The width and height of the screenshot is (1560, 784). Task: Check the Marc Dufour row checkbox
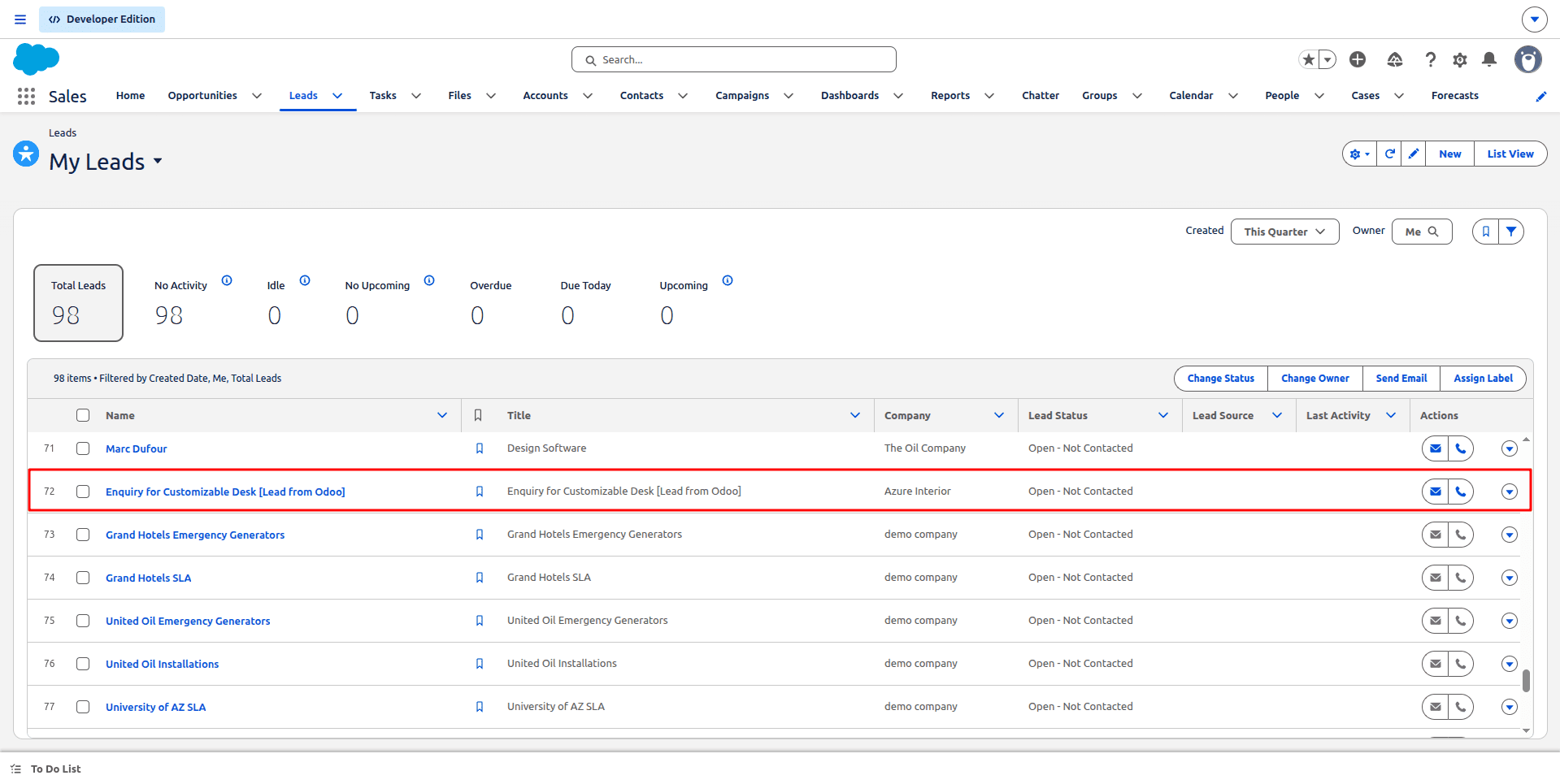(83, 448)
